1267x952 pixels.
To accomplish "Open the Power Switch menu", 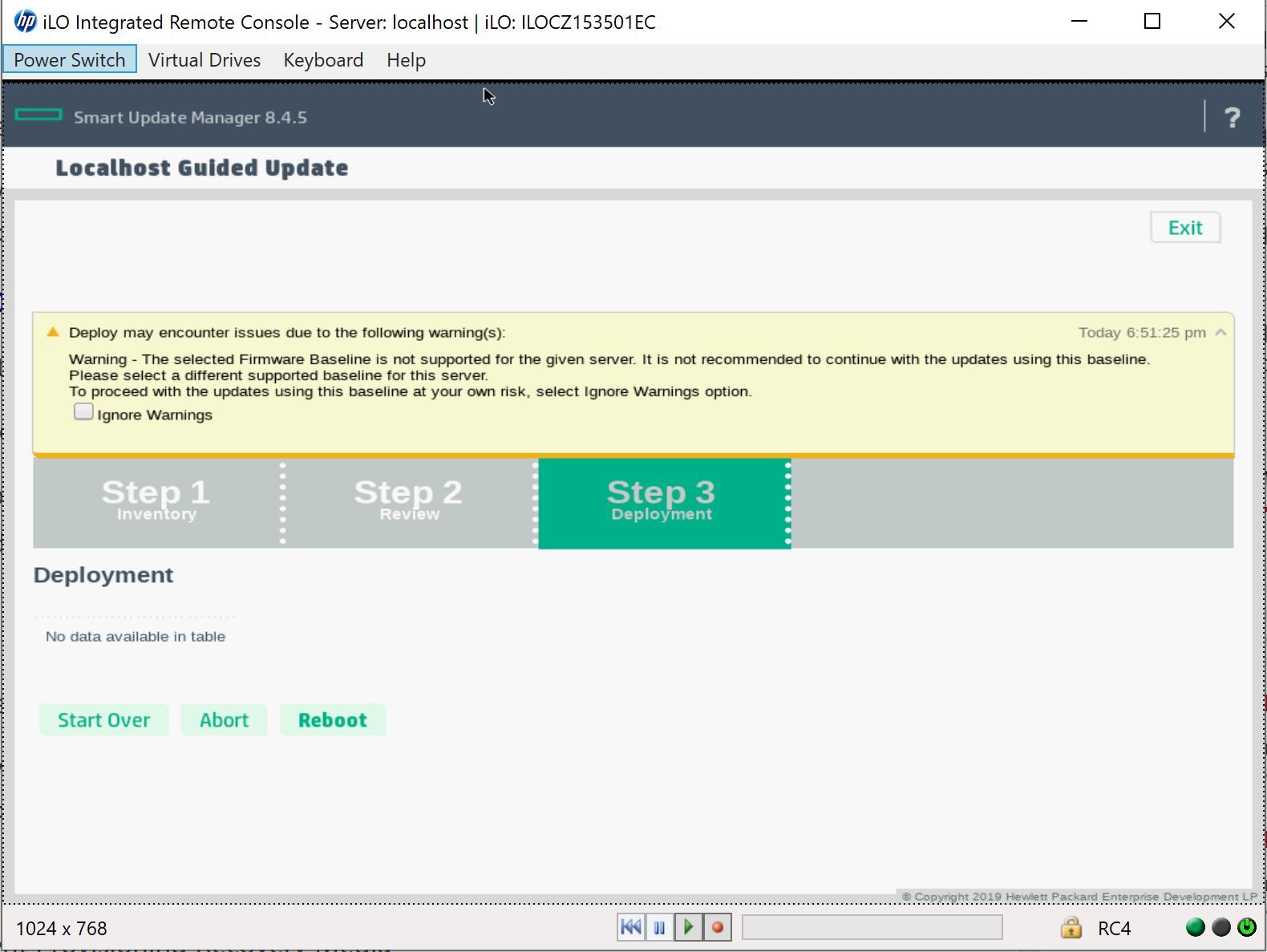I will tap(70, 60).
